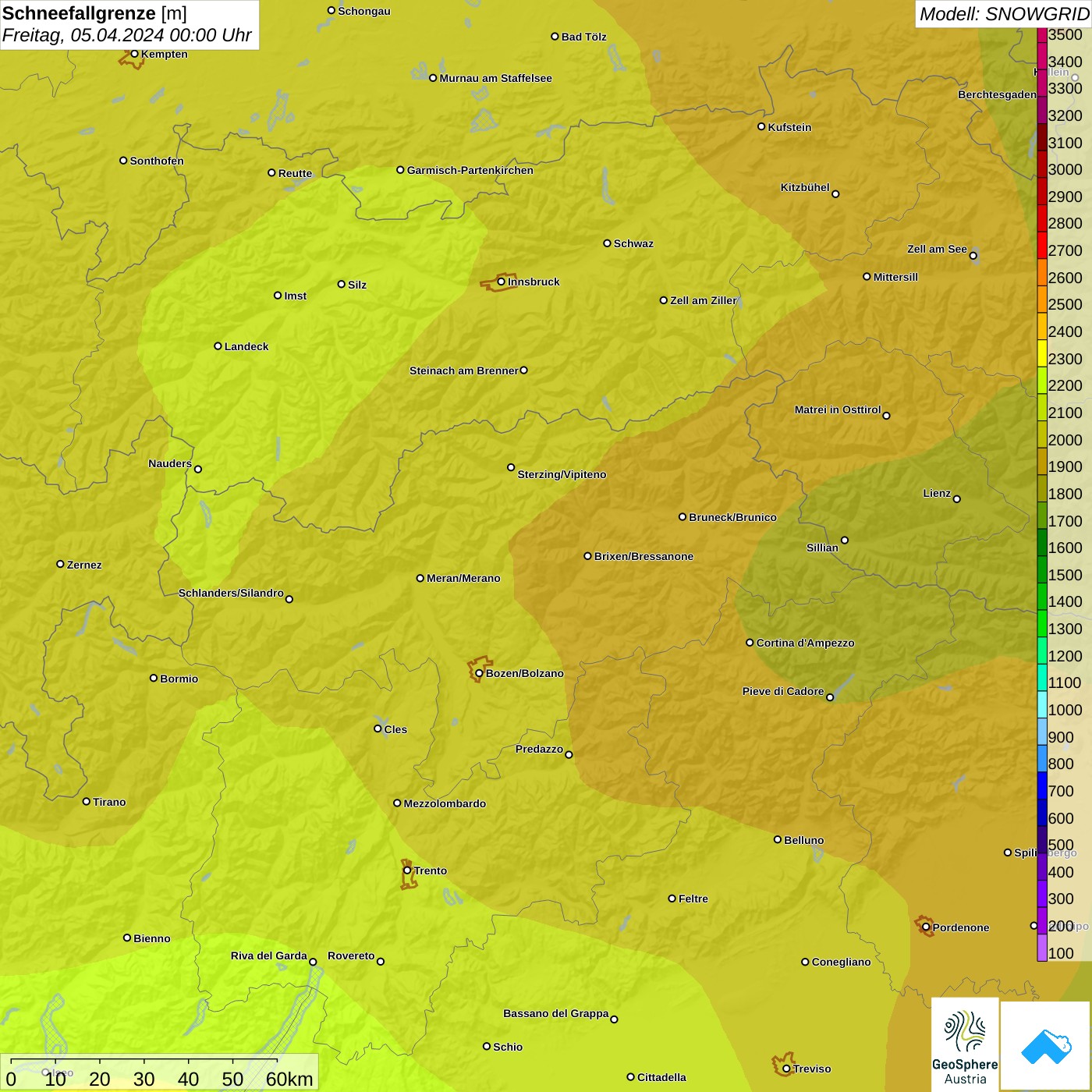Viewport: 1092px width, 1092px height.
Task: Click the Bormio location dot
Action: [x=154, y=678]
